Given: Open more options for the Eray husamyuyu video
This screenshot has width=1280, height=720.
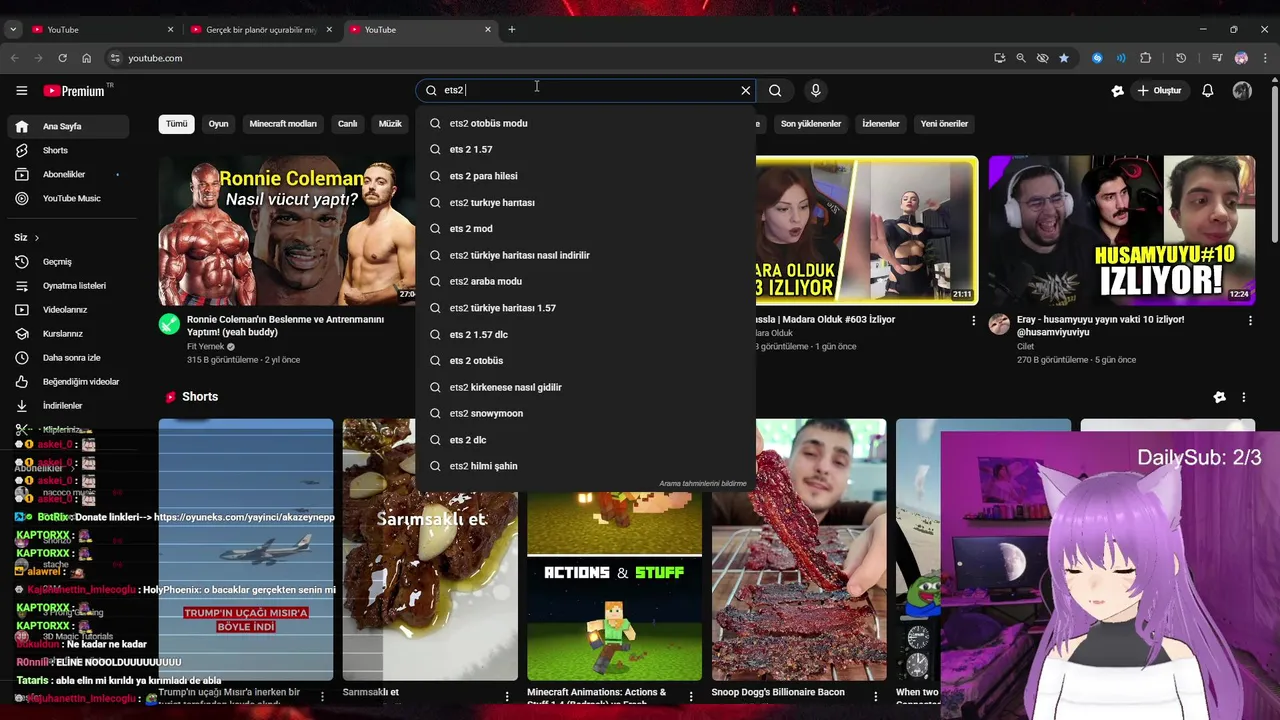Looking at the screenshot, I should click(1250, 321).
